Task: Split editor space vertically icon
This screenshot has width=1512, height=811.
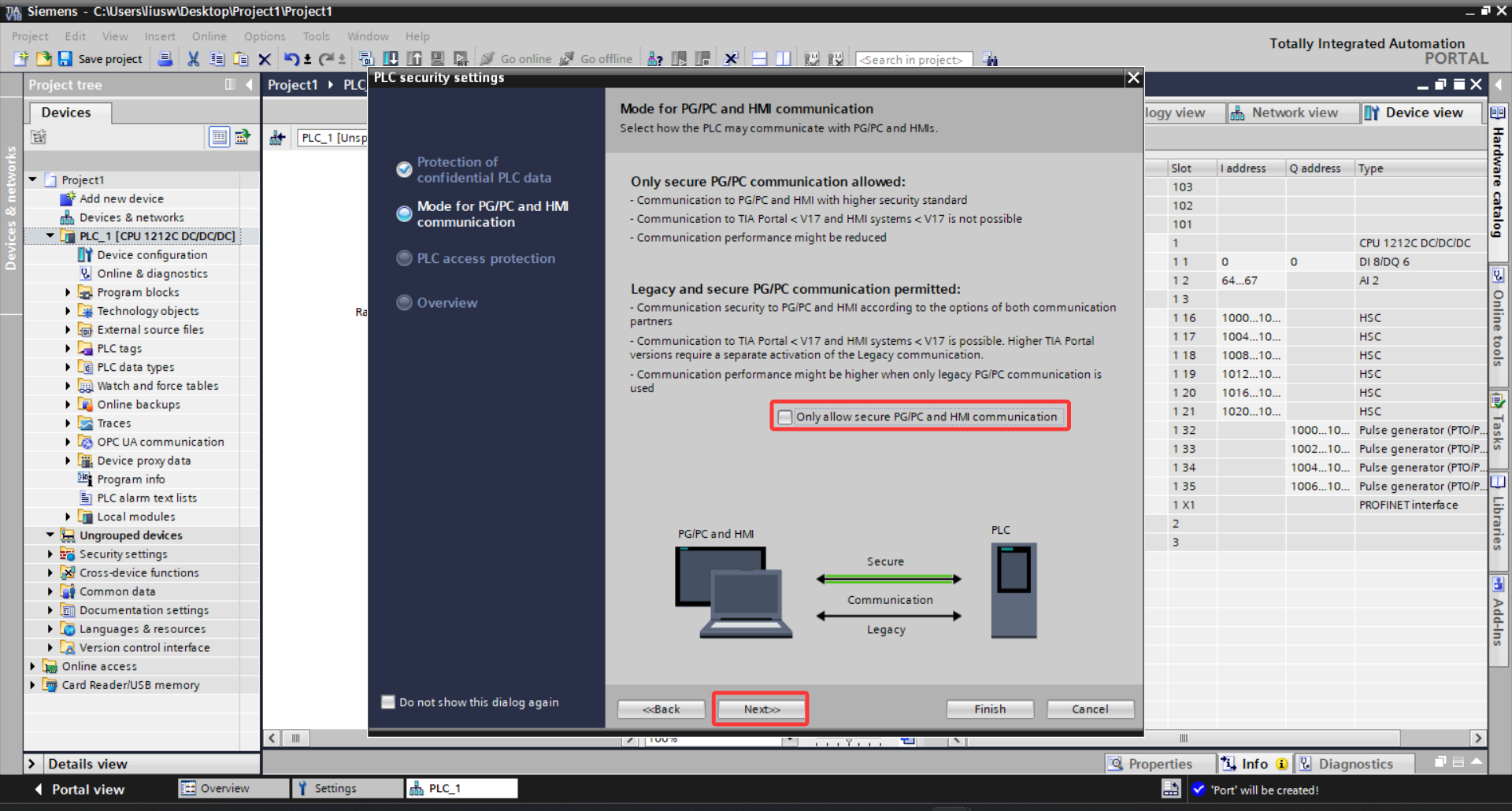Action: [784, 59]
